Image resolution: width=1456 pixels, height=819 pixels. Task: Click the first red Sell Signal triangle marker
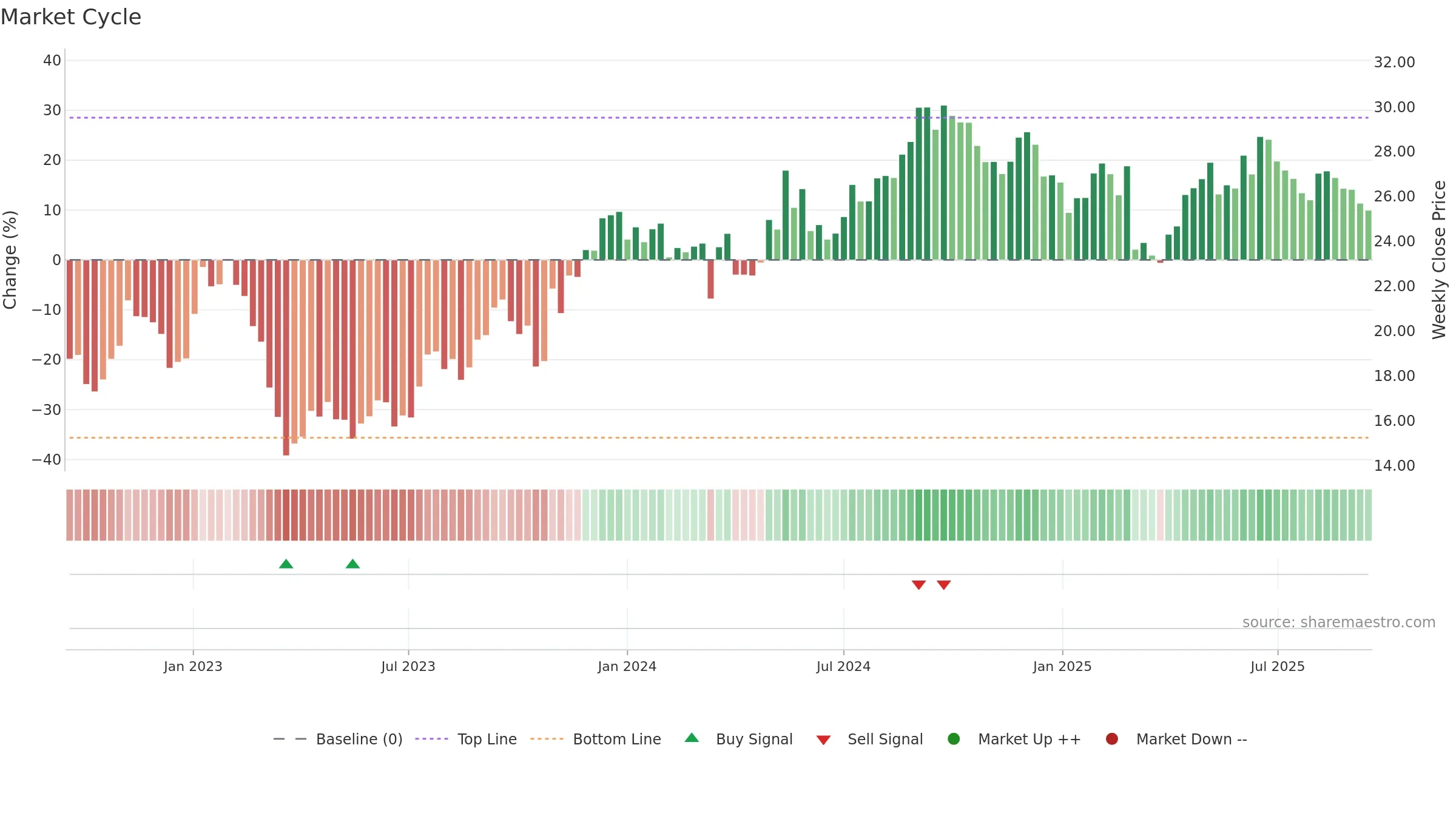[x=918, y=585]
